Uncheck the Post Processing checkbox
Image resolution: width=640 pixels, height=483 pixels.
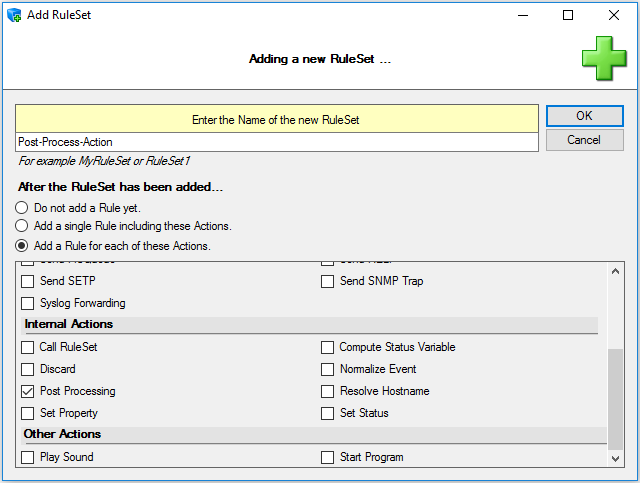coord(28,391)
